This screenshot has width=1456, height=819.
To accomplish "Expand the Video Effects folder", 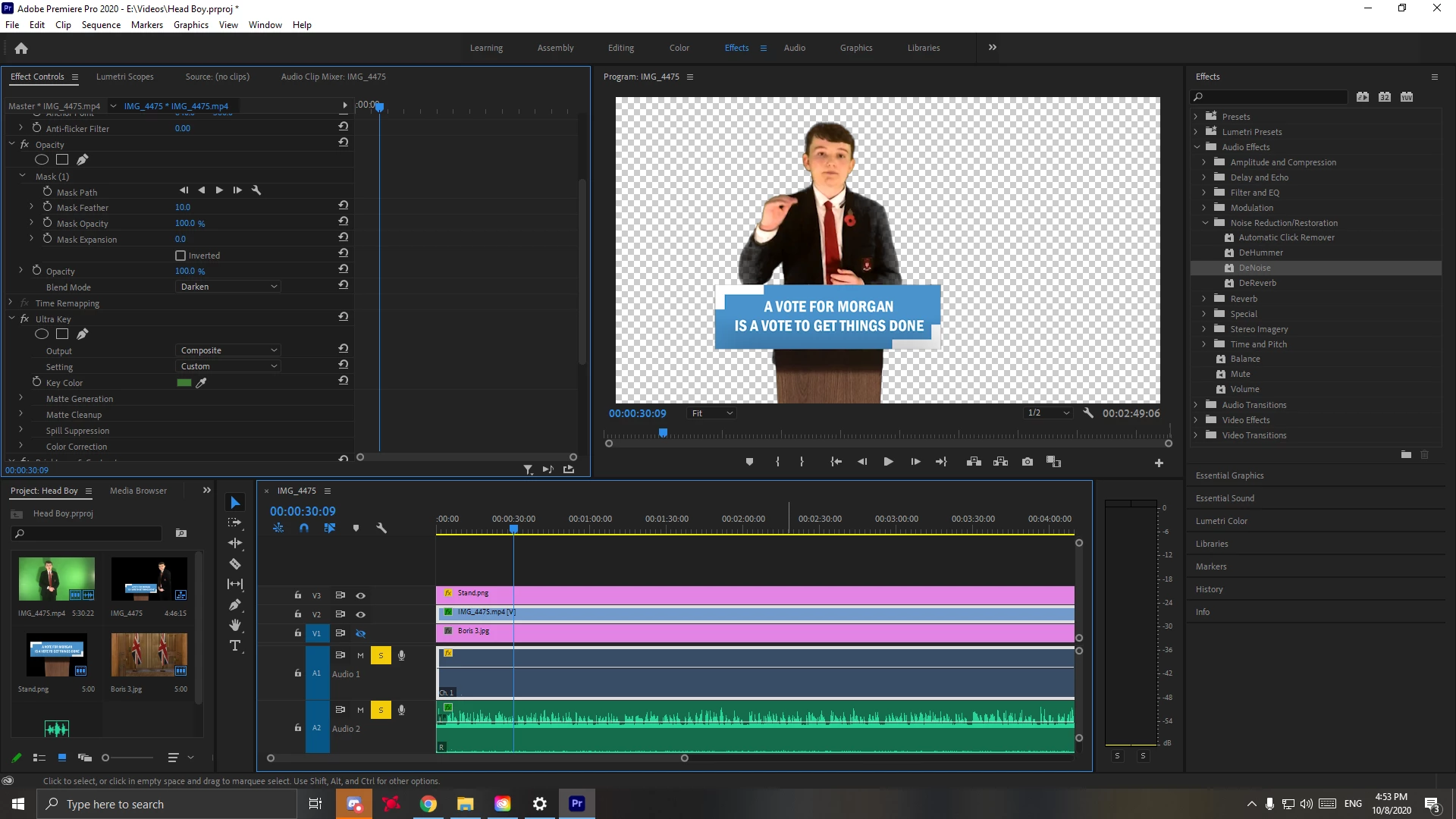I will coord(1196,420).
